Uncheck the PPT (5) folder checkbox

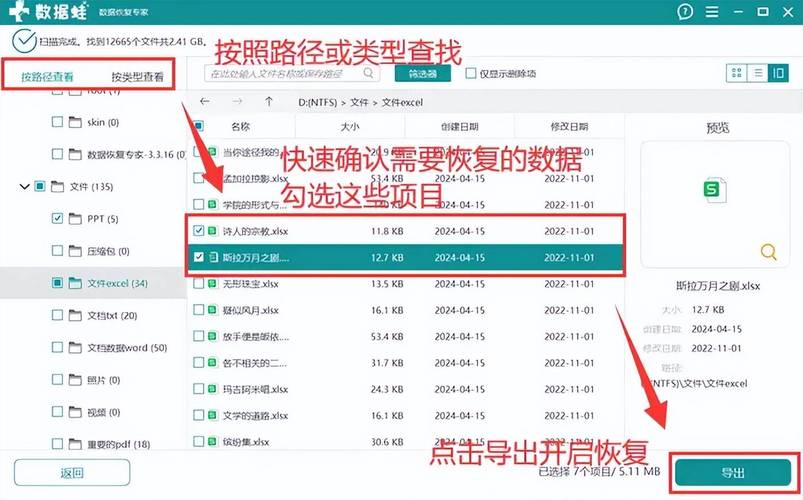57,218
